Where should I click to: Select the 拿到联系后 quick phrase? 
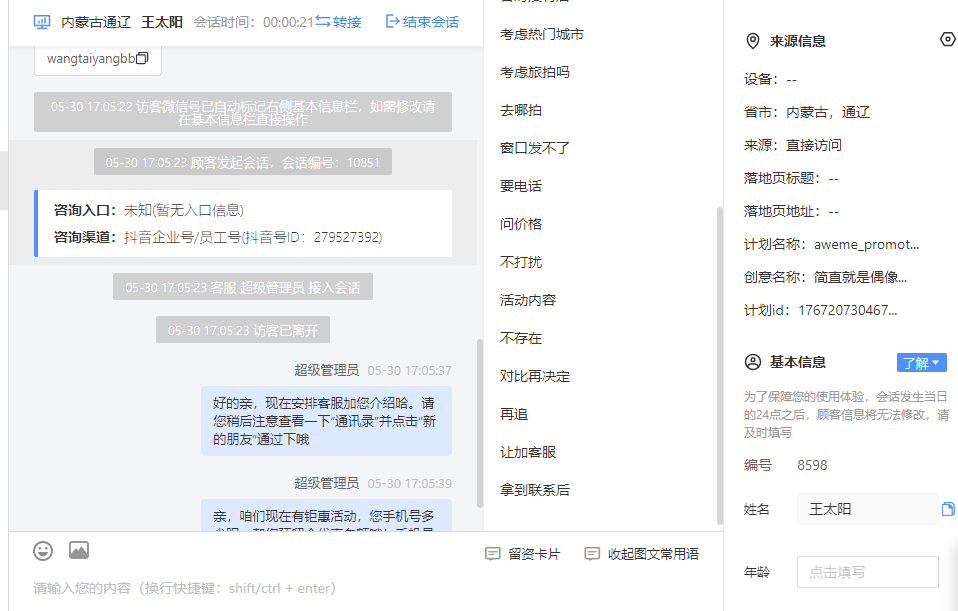(535, 490)
